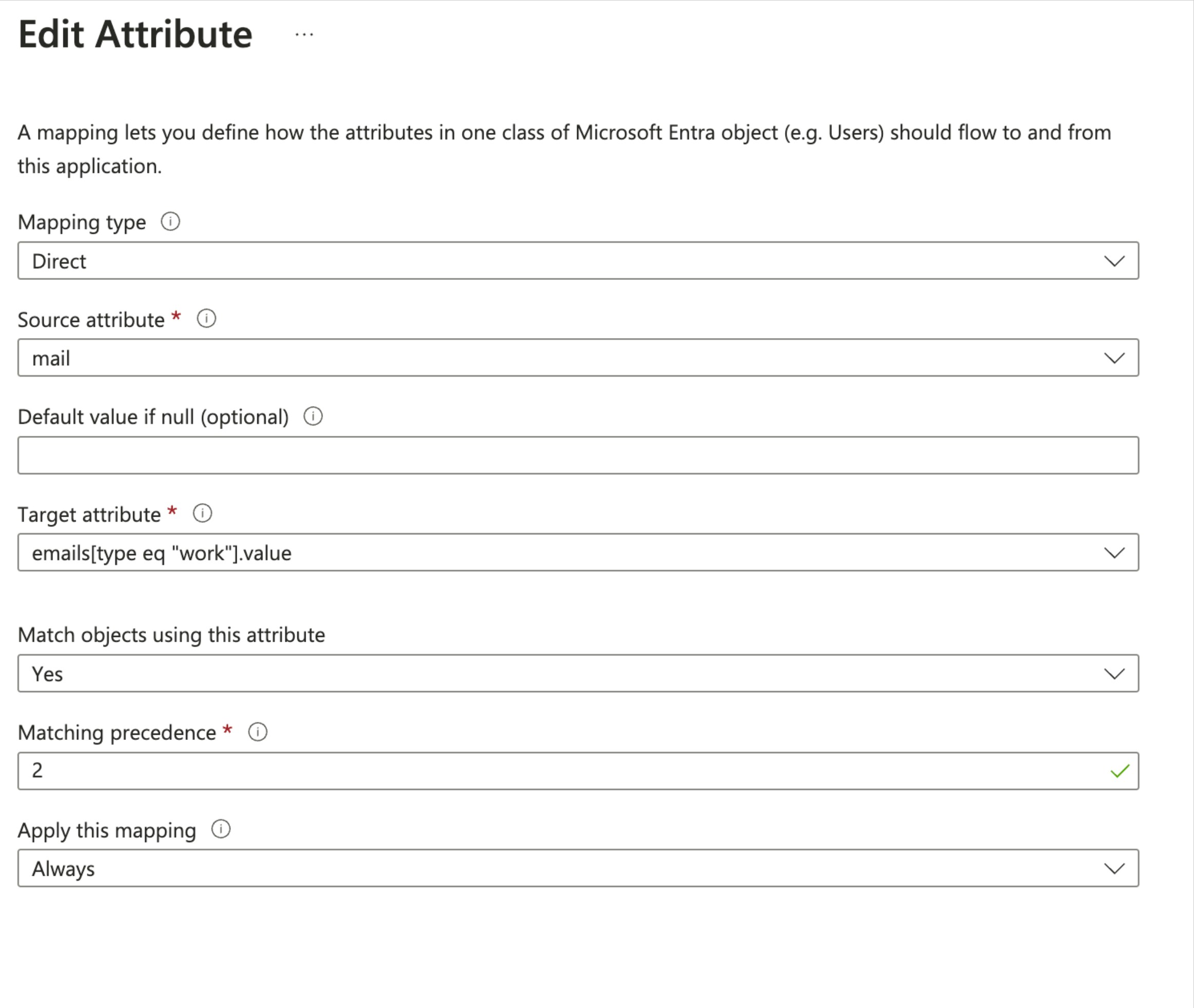Click the green validation checkmark
This screenshot has height=1008, width=1194.
(x=1118, y=770)
